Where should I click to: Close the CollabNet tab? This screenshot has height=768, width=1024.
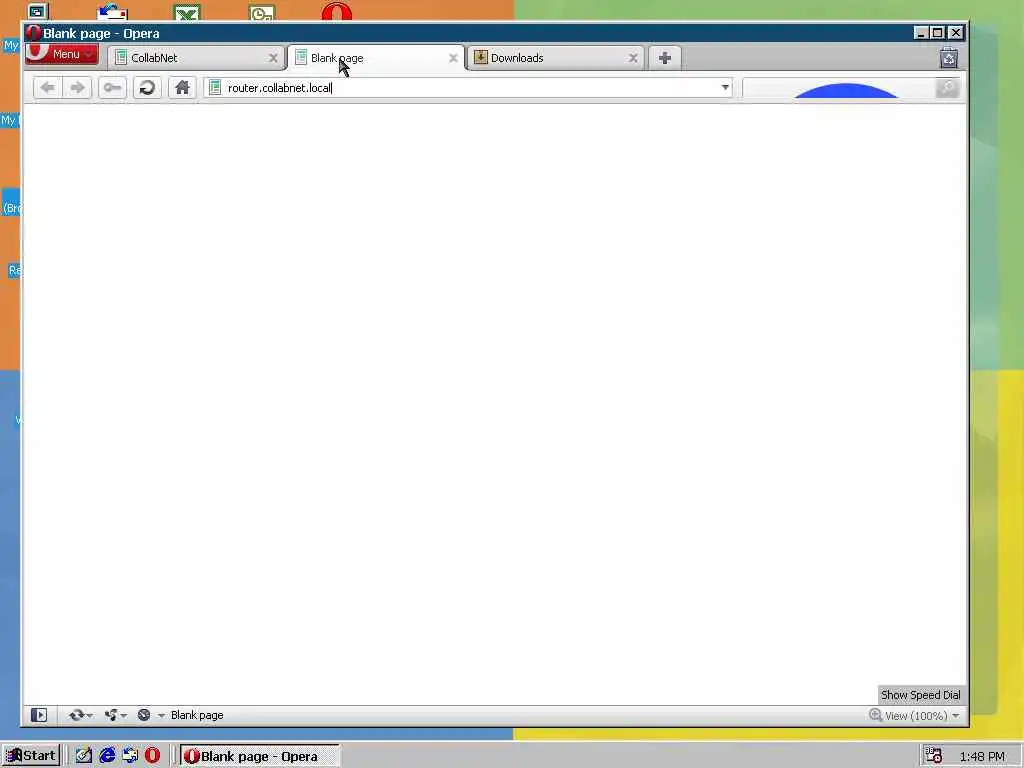tap(273, 58)
